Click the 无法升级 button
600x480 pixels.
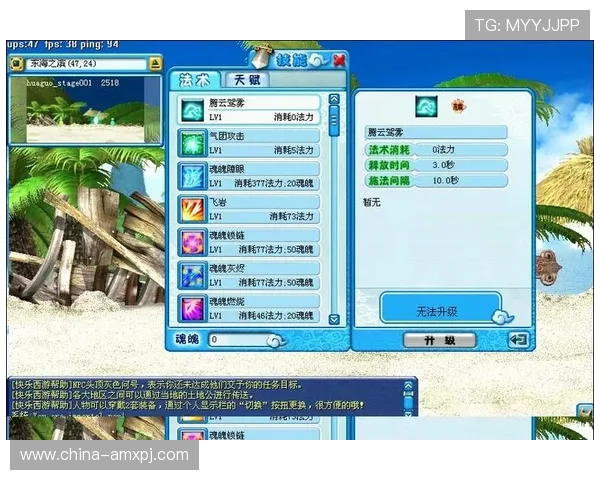[440, 308]
